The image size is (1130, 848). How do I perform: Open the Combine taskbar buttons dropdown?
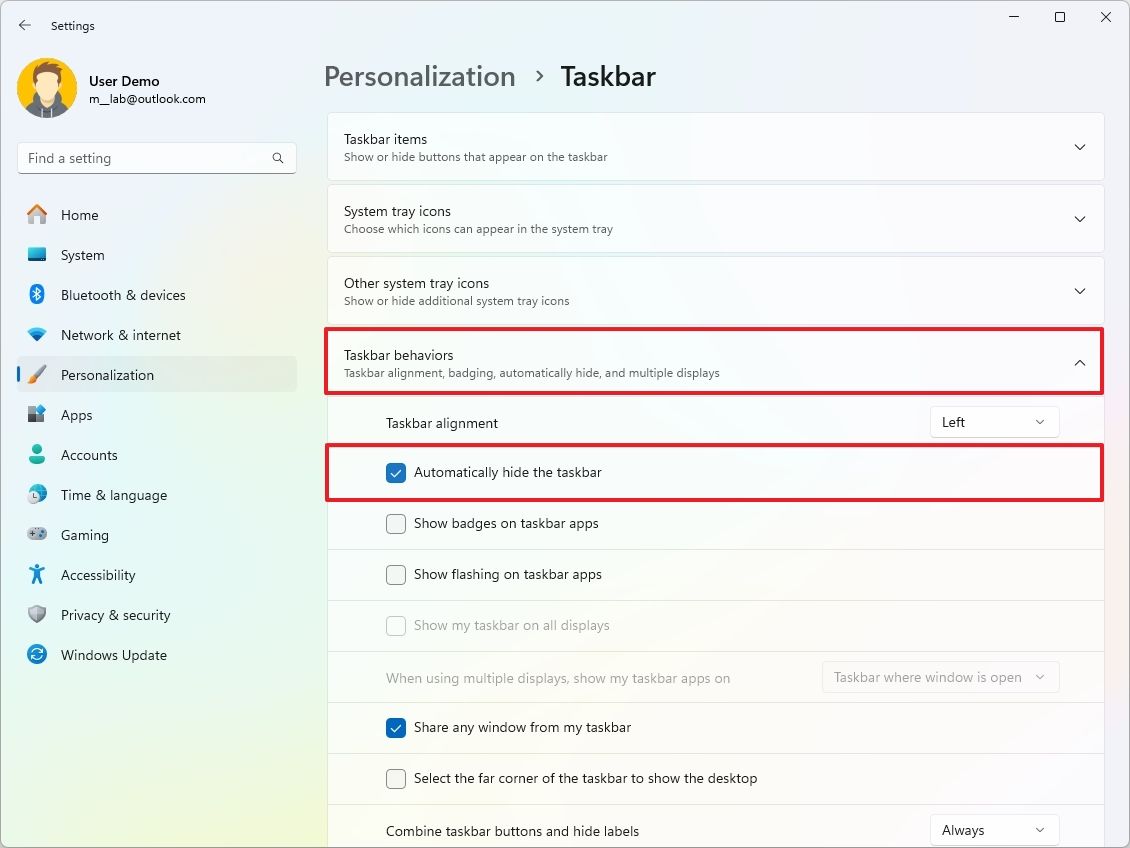pos(994,830)
